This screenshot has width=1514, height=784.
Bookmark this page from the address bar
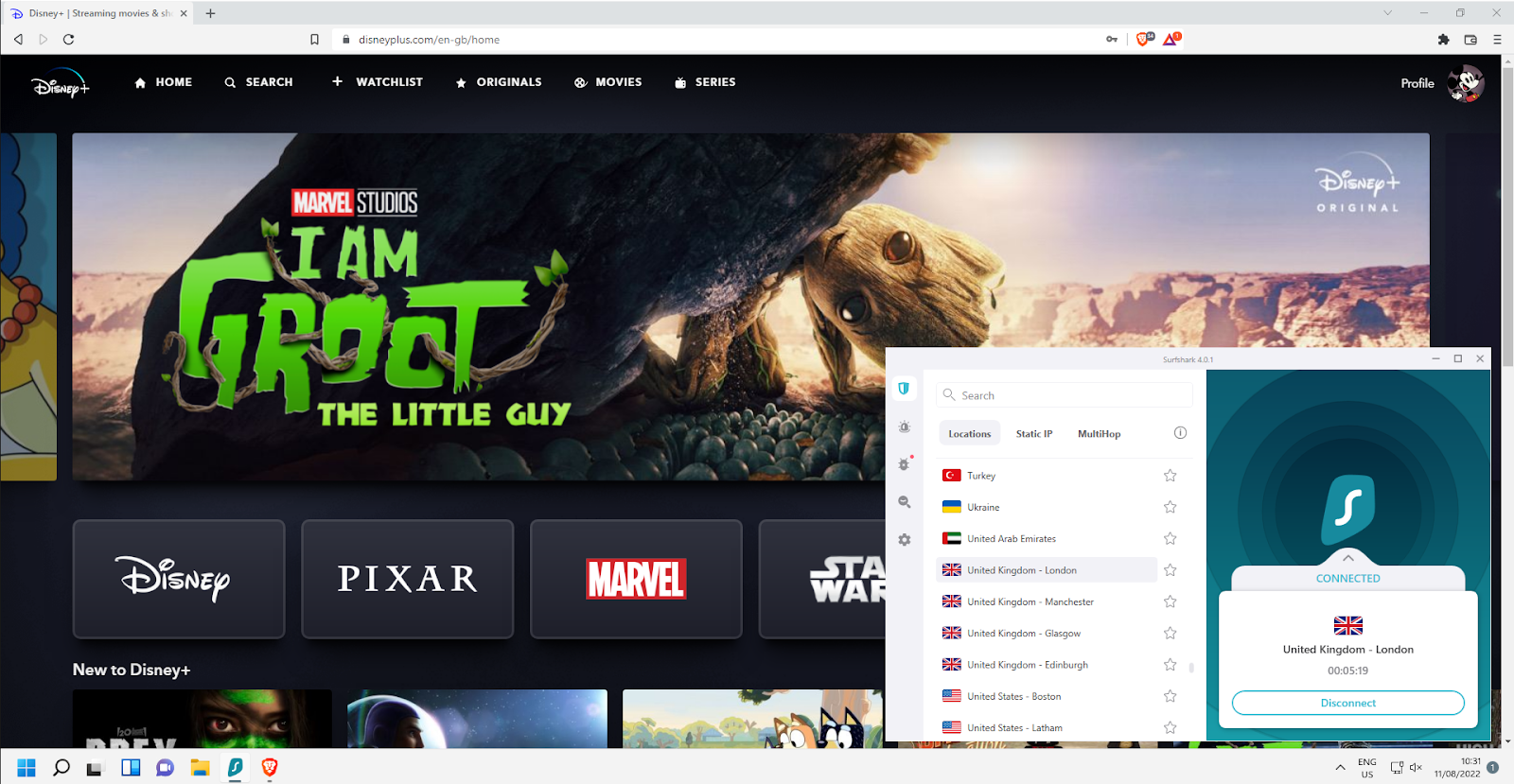314,40
